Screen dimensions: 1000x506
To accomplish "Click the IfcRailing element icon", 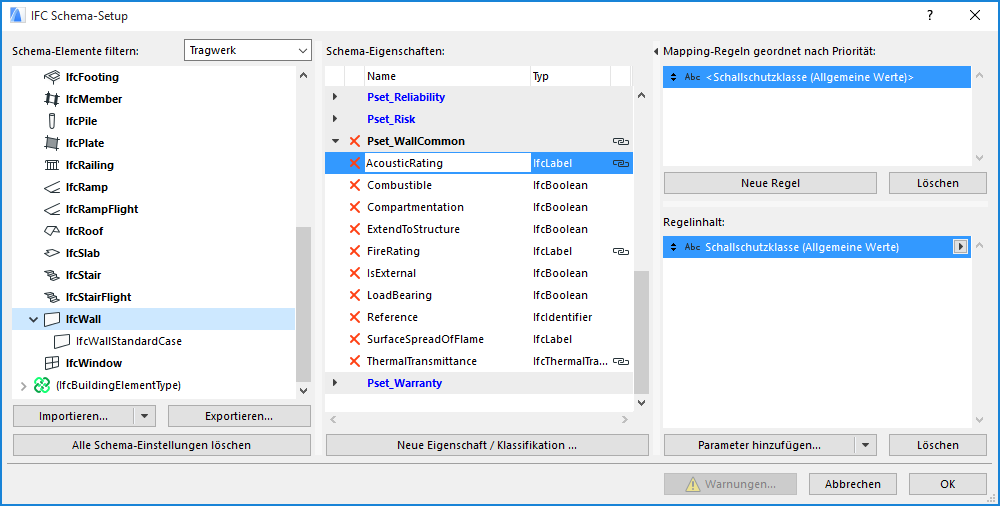I will pos(53,165).
